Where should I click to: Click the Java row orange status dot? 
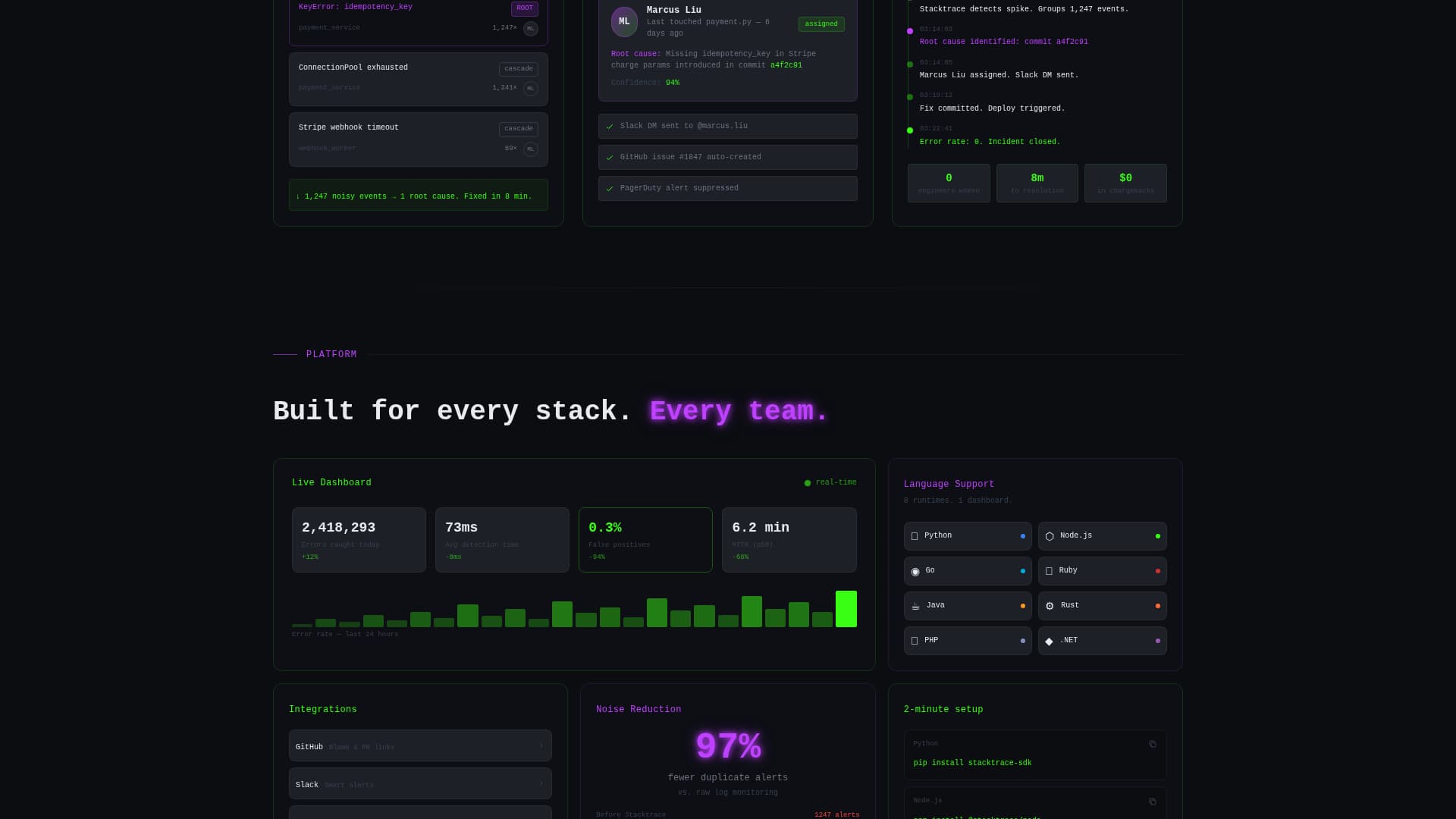point(1023,606)
